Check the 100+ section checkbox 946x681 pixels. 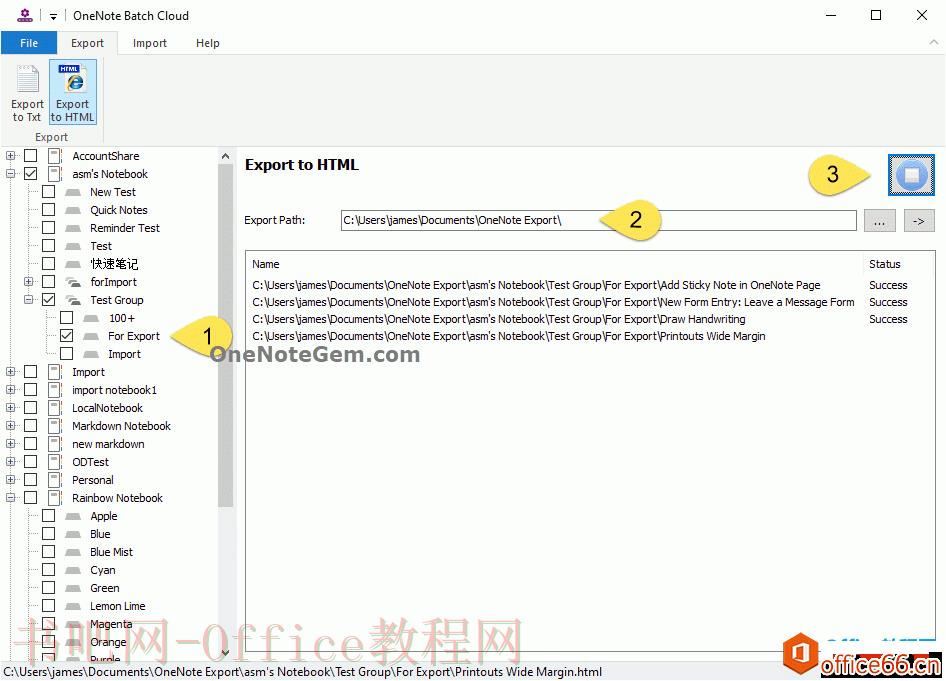coord(66,318)
